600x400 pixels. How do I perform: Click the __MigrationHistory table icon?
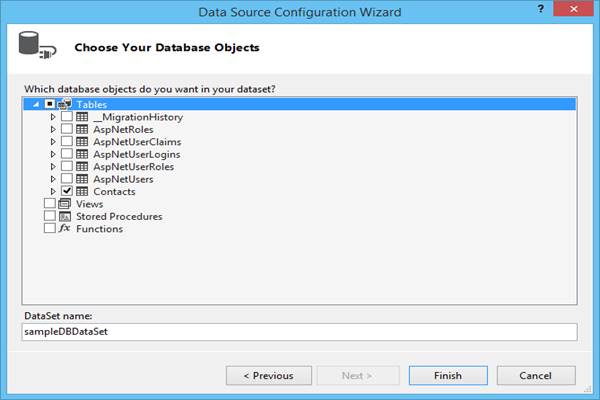click(x=82, y=117)
